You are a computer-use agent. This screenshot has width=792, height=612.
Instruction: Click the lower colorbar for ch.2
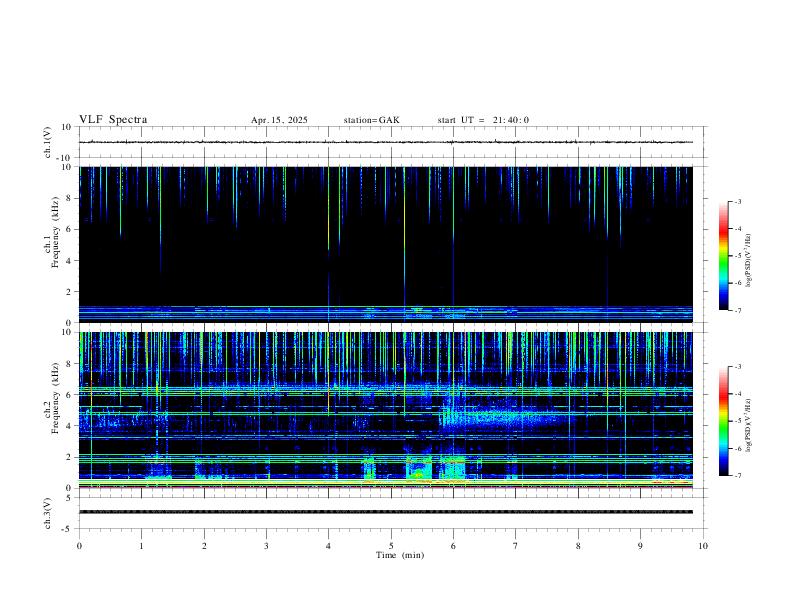[x=724, y=421]
